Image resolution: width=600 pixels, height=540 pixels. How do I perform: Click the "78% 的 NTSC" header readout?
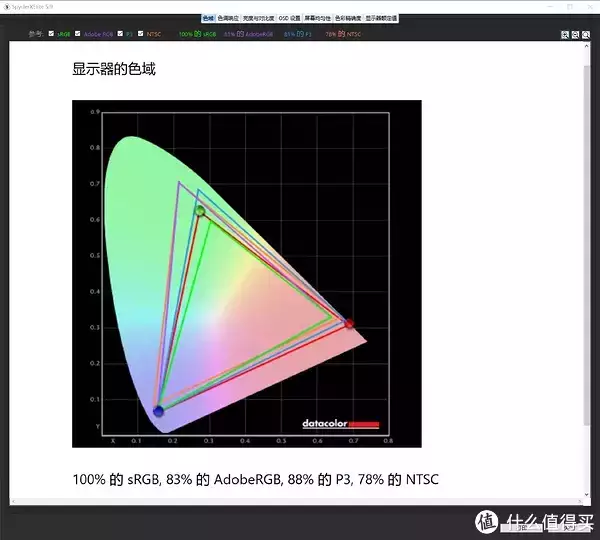343,34
